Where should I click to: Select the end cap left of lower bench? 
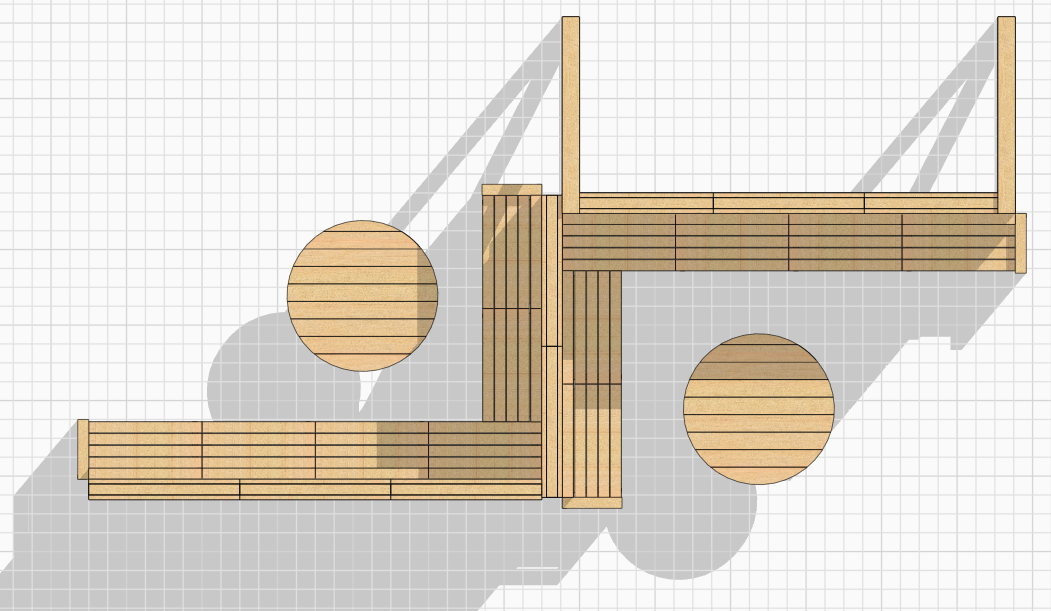pyautogui.click(x=83, y=449)
